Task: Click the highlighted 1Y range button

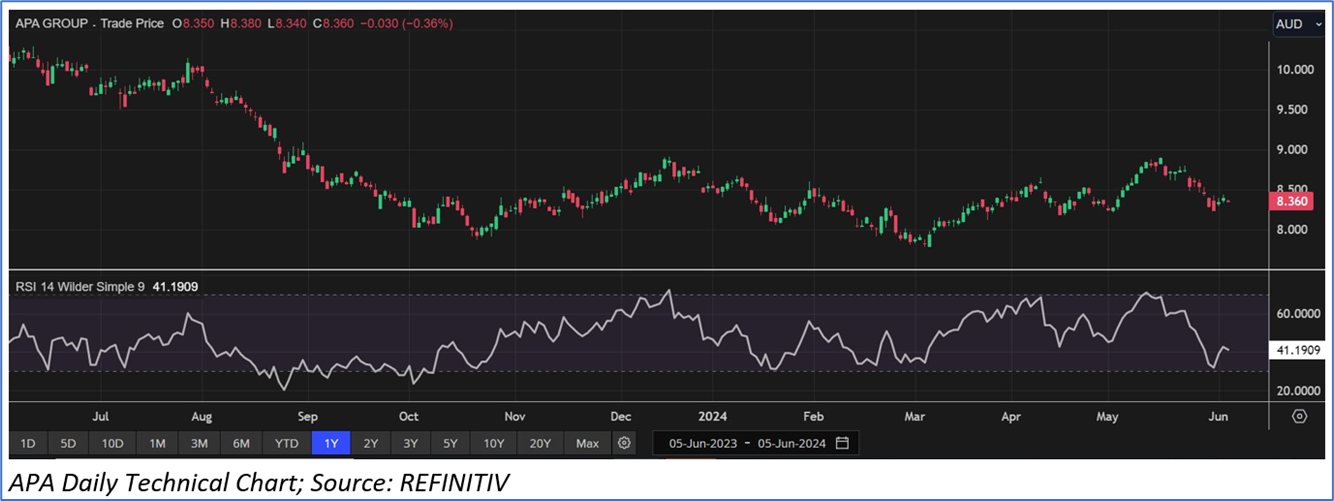Action: [x=331, y=443]
